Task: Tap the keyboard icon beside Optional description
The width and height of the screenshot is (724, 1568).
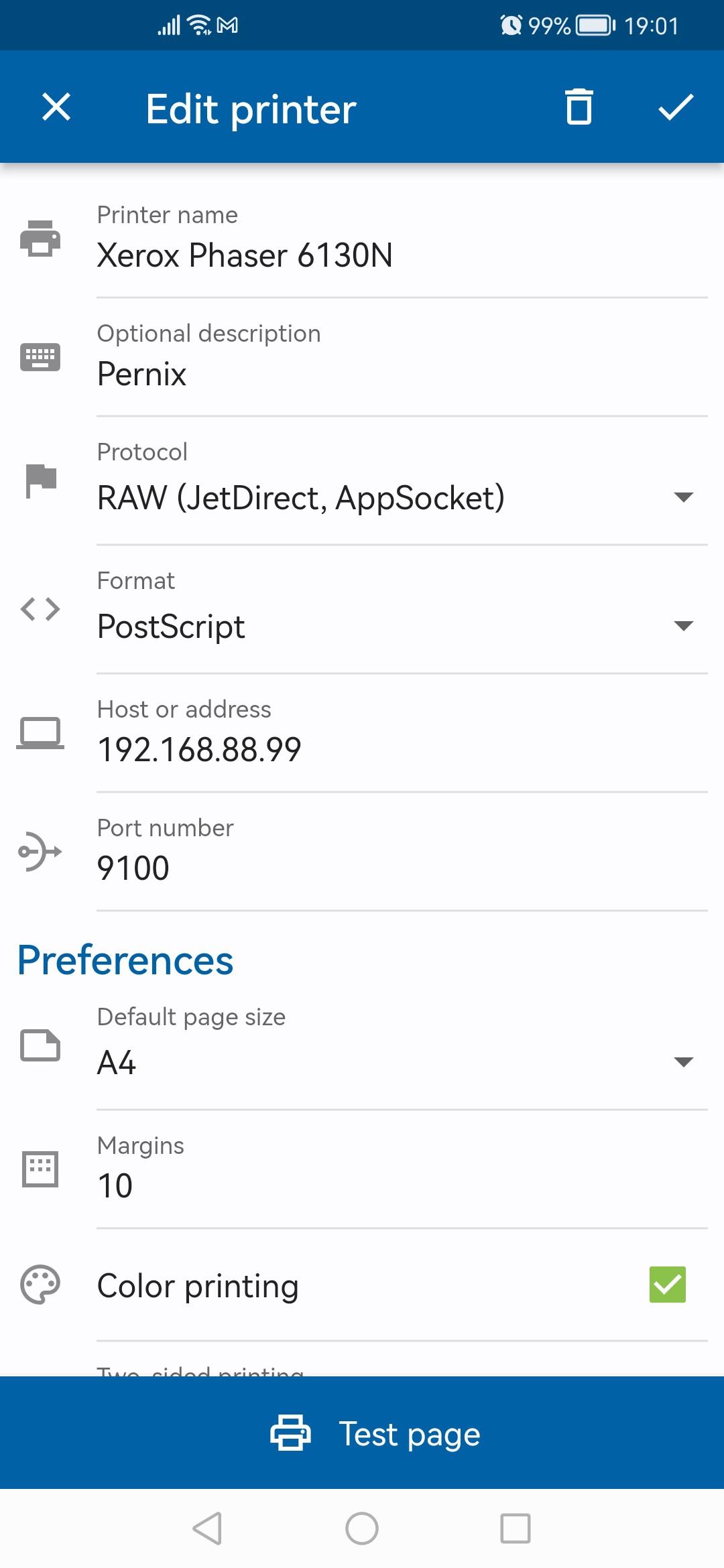Action: coord(40,357)
